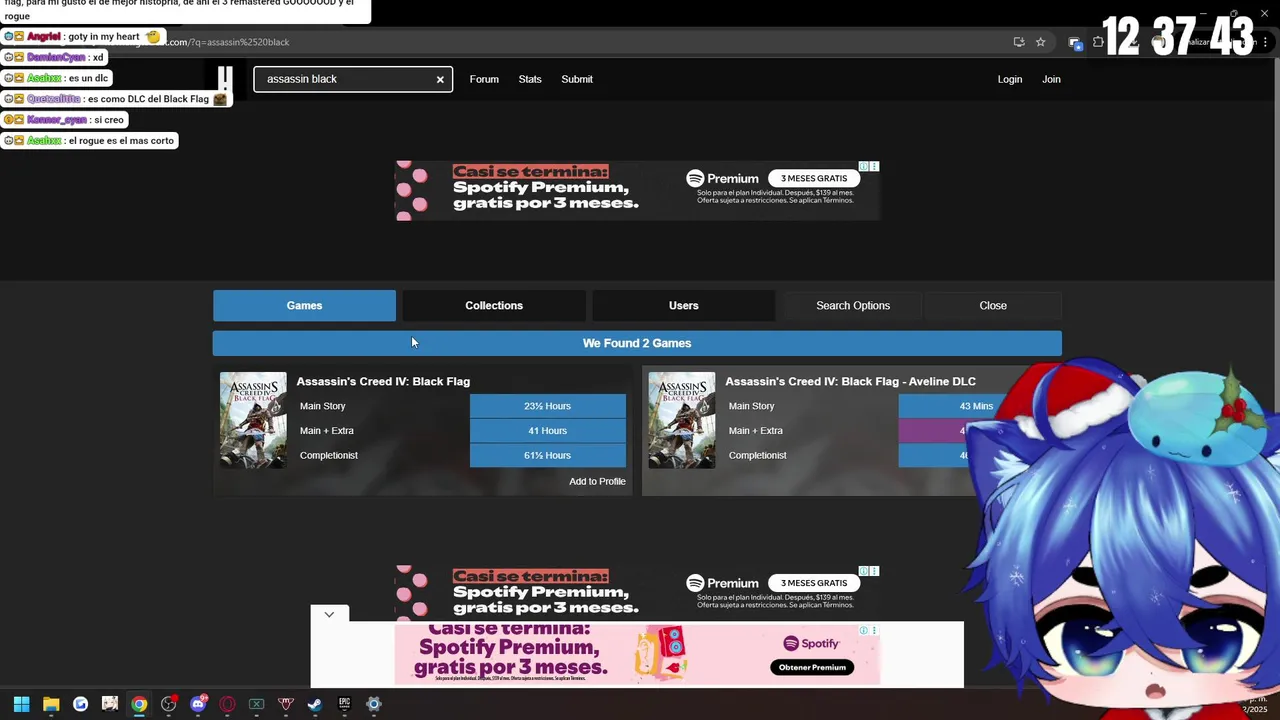Click chat message 'el rogue es el mas corto'
Screen dimensions: 1280x720
pos(121,141)
